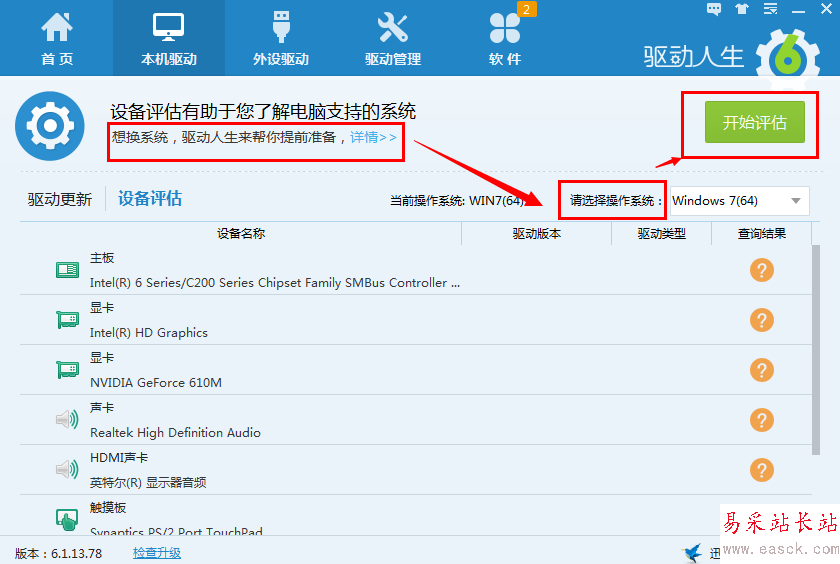The width and height of the screenshot is (840, 564).
Task: Click the question mark for HDMI声卡
Action: 762,470
